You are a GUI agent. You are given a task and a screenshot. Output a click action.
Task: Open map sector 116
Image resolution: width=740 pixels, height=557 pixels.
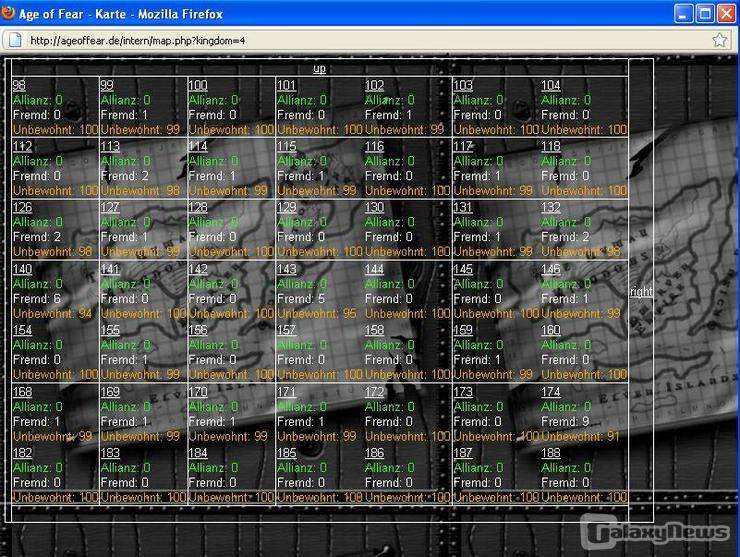click(x=374, y=146)
